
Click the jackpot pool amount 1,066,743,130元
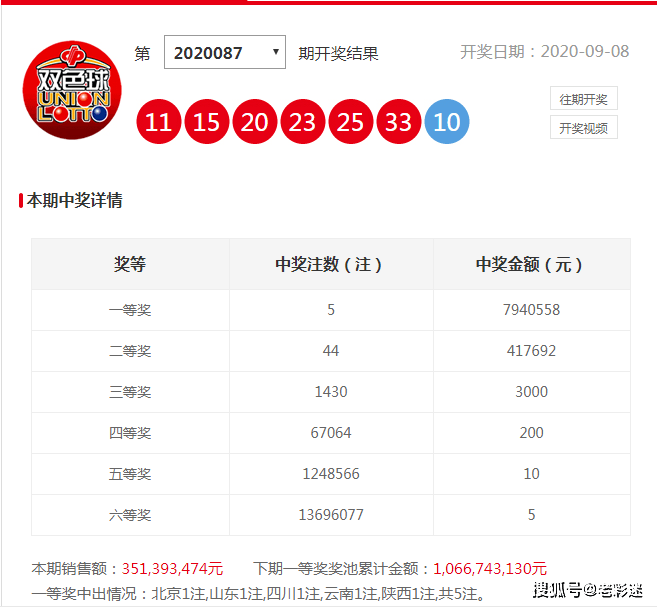[490, 568]
